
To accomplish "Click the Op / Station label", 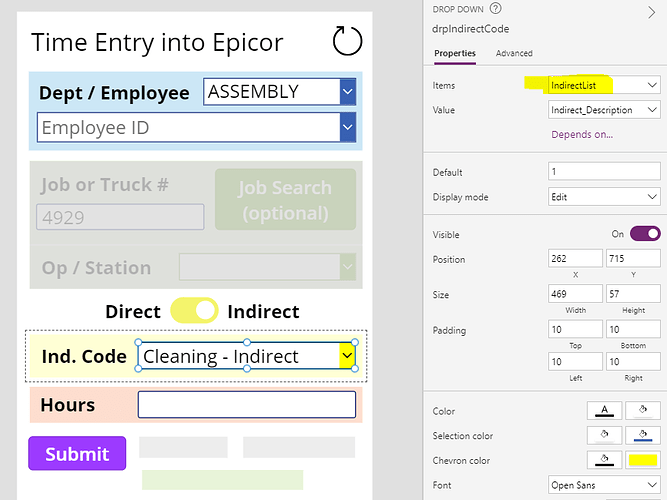I will 96,268.
